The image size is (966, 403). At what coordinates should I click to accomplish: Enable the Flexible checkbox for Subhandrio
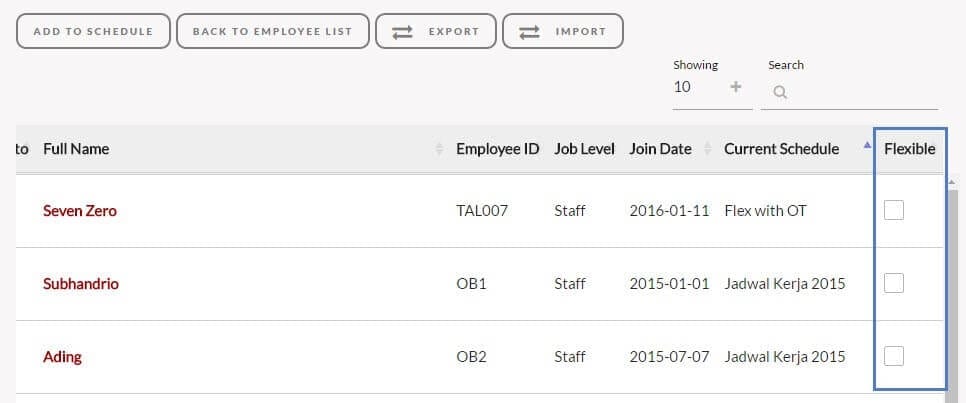tap(894, 283)
